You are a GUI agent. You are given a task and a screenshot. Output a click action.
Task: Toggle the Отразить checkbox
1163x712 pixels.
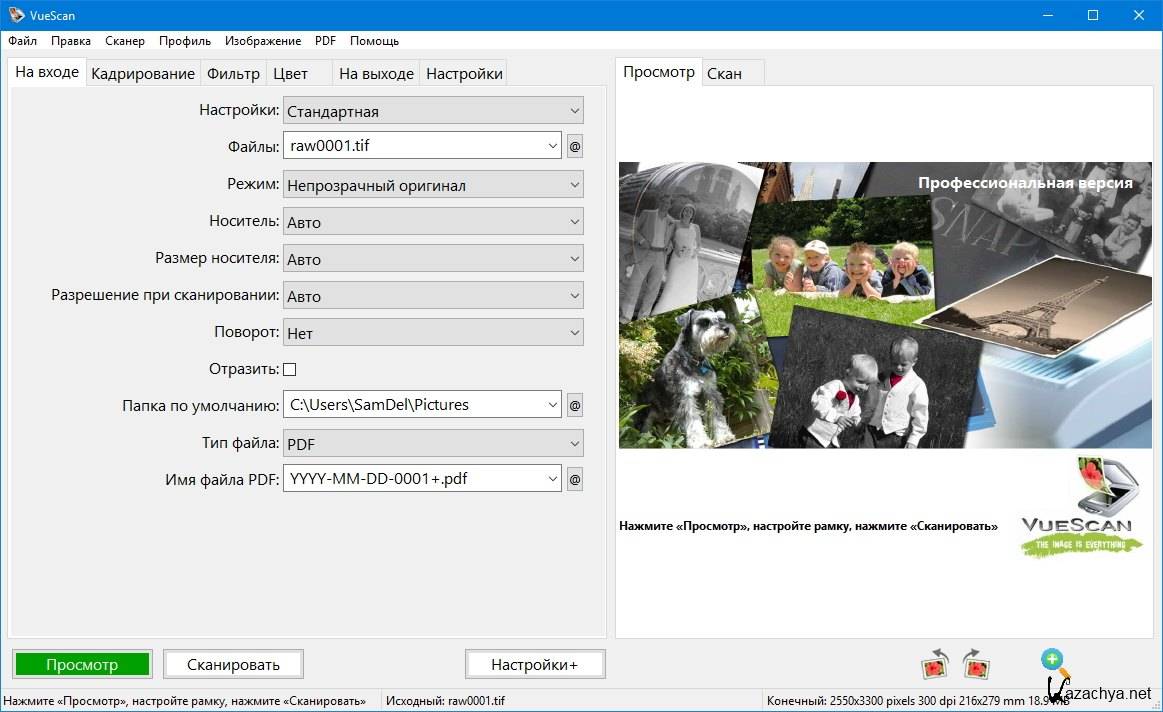(x=290, y=369)
